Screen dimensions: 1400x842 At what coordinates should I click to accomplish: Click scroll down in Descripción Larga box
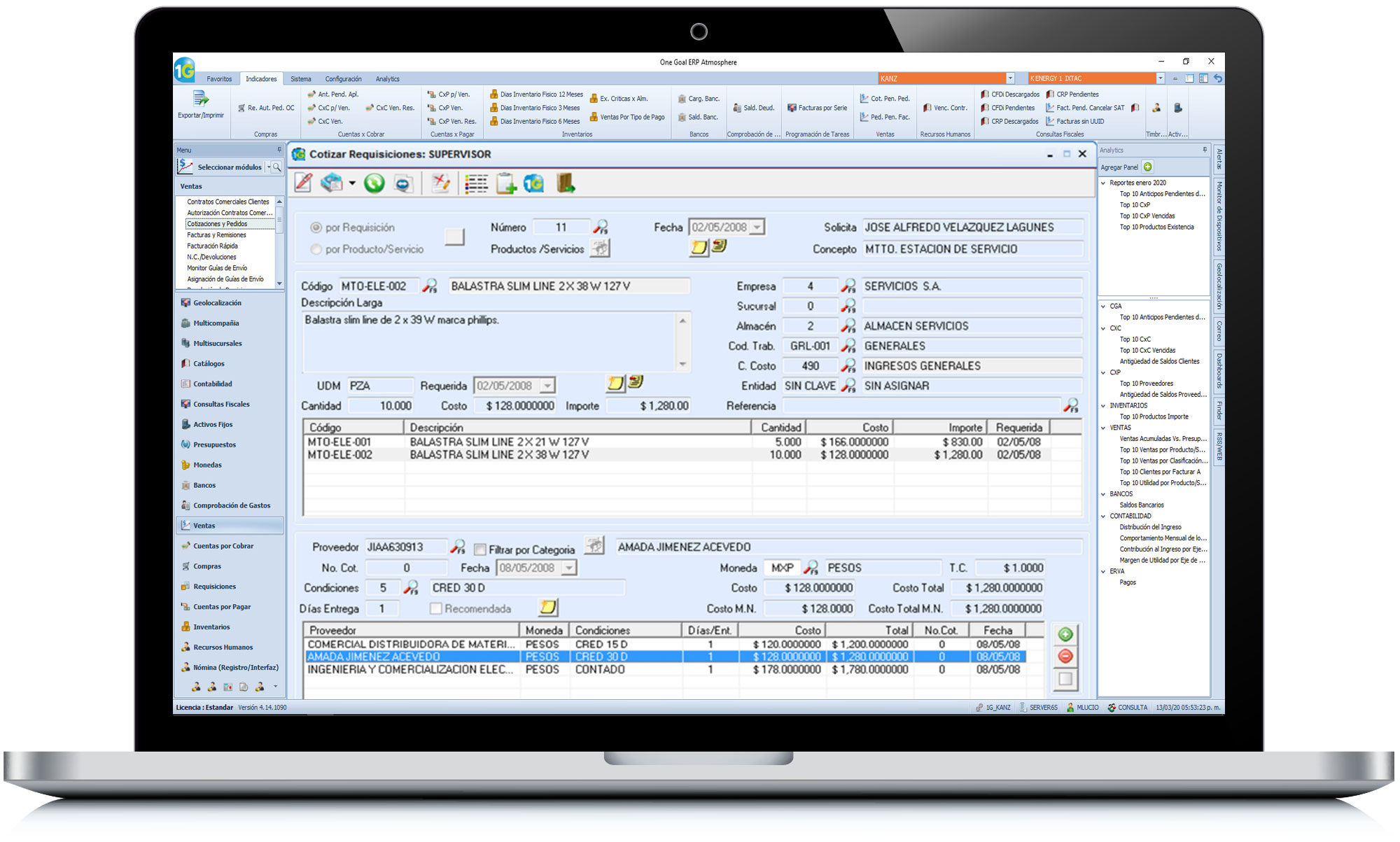coord(682,365)
